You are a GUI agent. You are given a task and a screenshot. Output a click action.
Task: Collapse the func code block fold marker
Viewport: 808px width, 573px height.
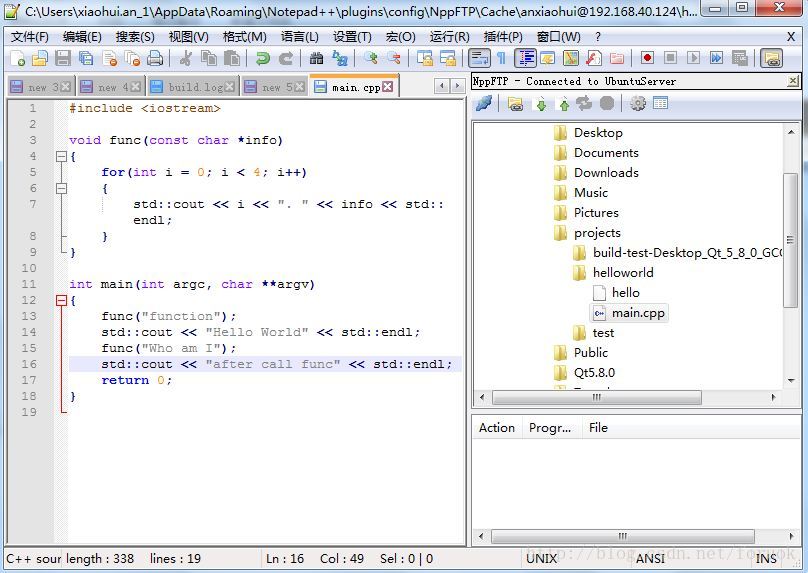pyautogui.click(x=61, y=156)
